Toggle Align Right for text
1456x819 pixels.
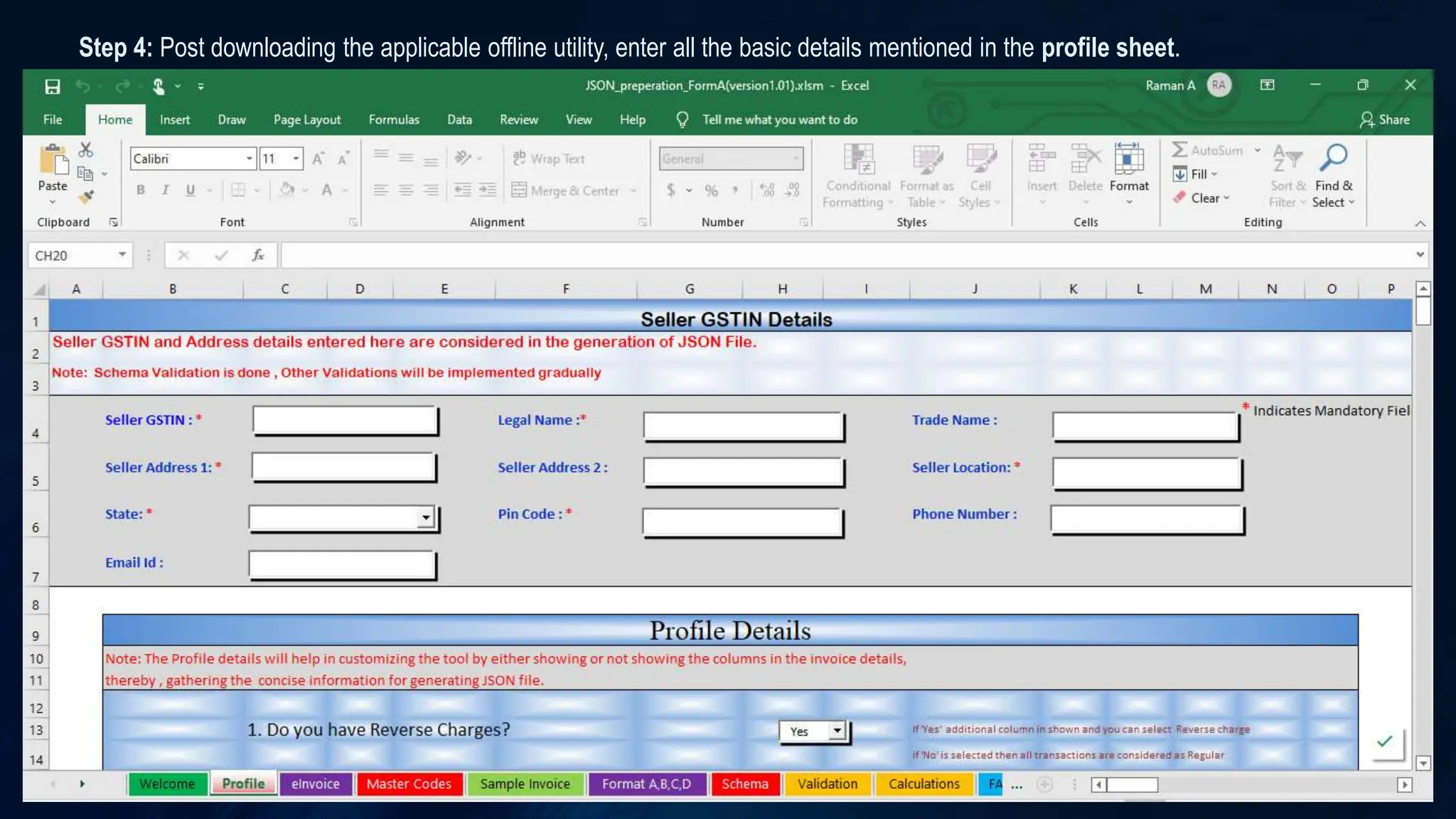click(x=431, y=190)
